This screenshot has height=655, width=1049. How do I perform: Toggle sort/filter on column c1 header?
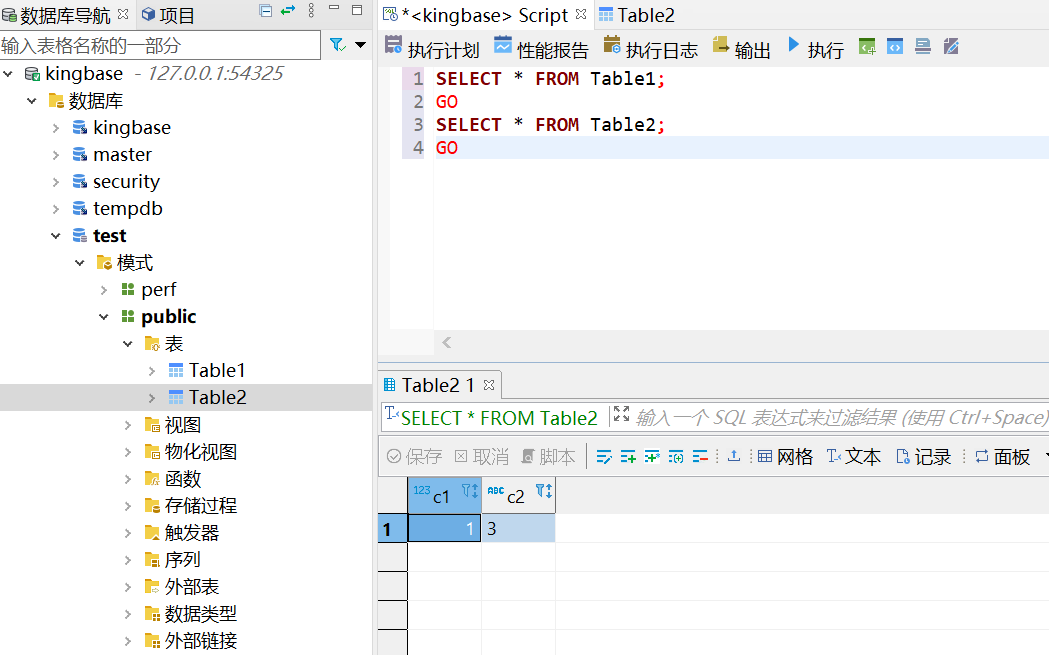click(470, 491)
